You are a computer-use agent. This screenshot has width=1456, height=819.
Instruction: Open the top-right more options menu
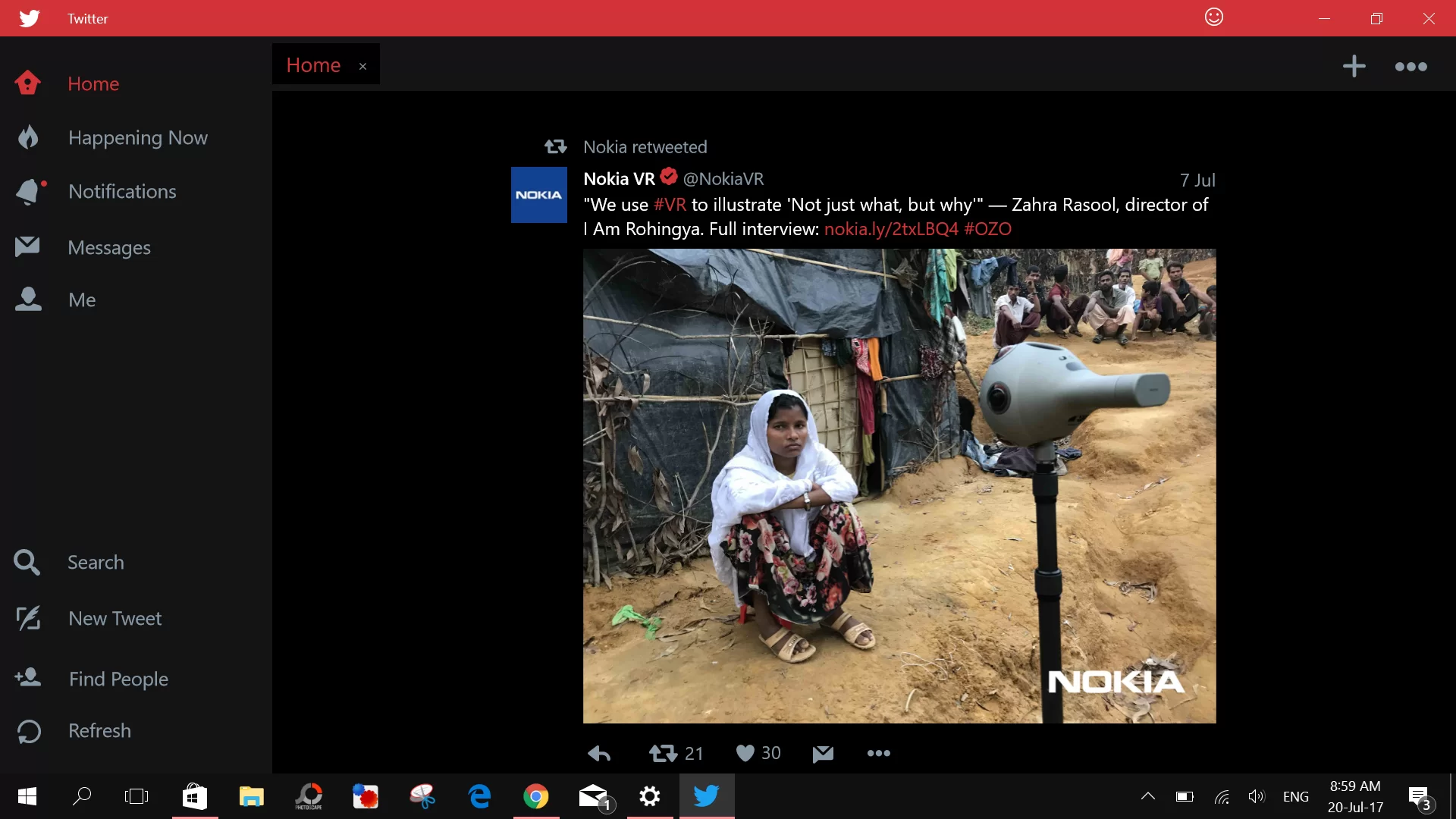coord(1410,67)
